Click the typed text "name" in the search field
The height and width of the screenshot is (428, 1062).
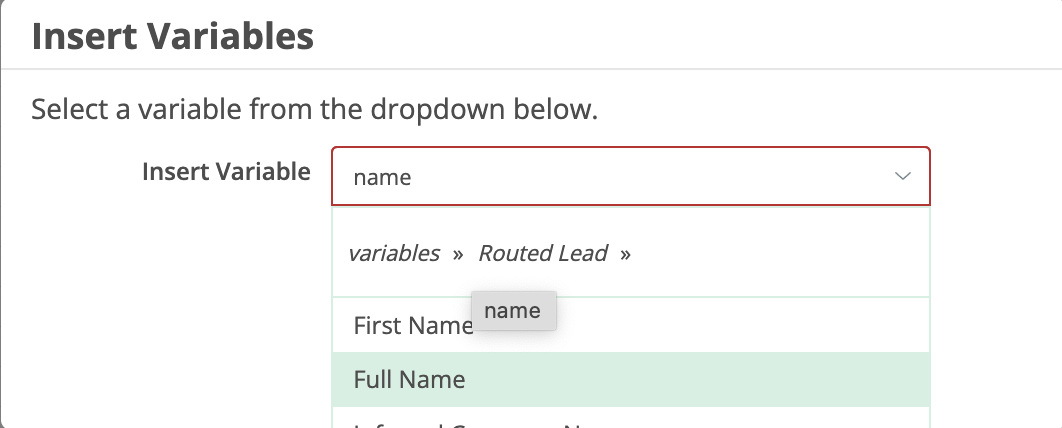pos(382,178)
